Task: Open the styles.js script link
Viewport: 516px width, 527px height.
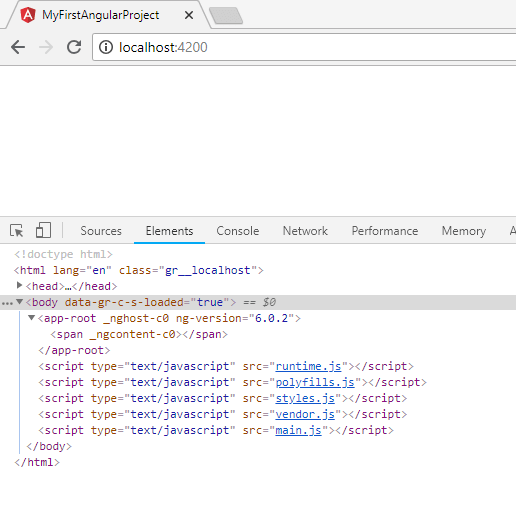Action: click(305, 398)
